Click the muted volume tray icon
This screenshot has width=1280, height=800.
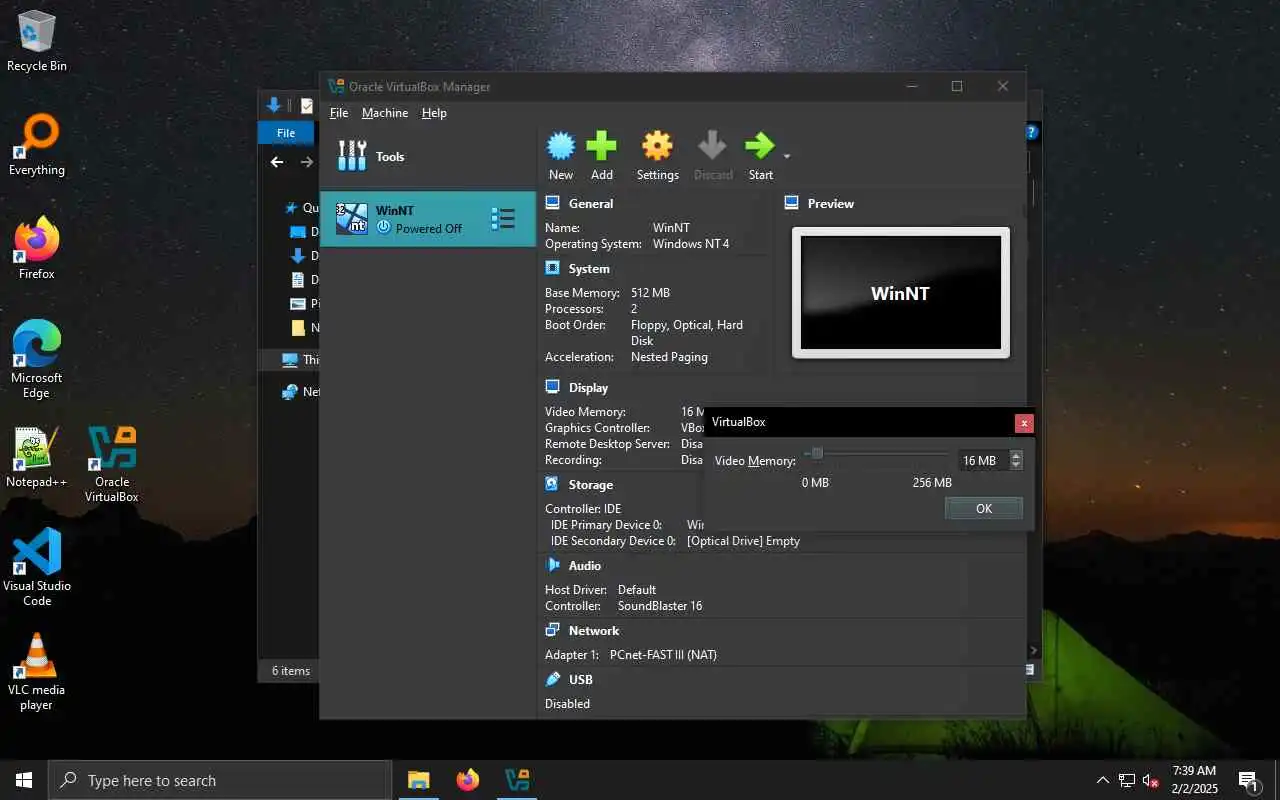point(1151,780)
